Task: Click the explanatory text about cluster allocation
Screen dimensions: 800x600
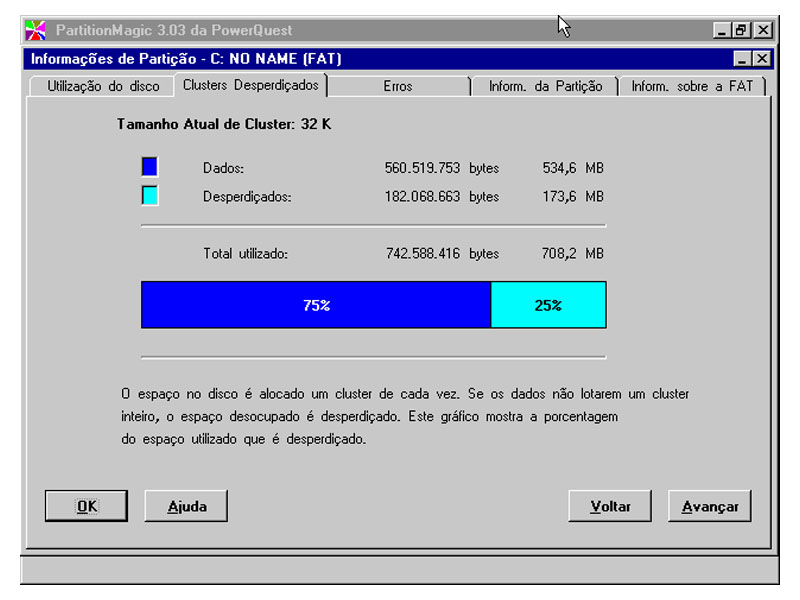Action: click(400, 415)
